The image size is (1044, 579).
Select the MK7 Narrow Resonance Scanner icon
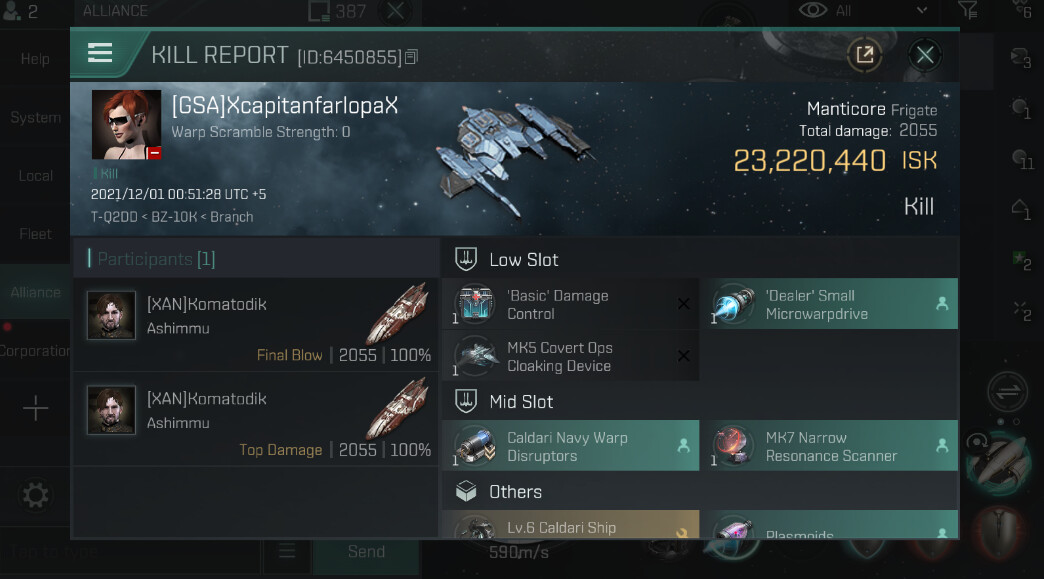click(734, 446)
